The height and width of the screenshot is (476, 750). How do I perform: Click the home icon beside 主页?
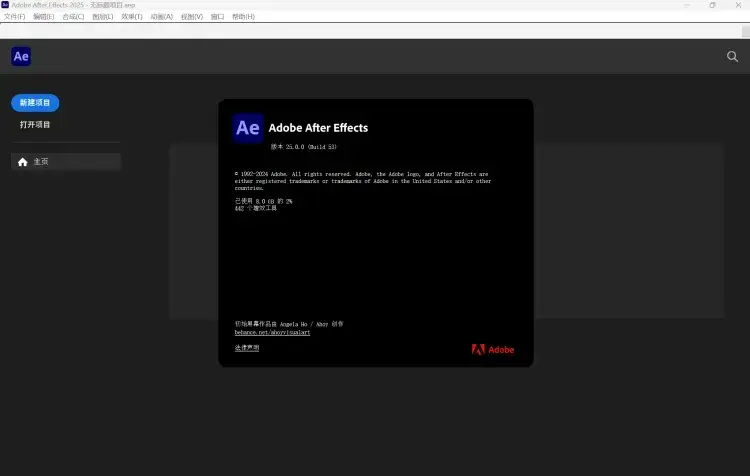[x=22, y=162]
